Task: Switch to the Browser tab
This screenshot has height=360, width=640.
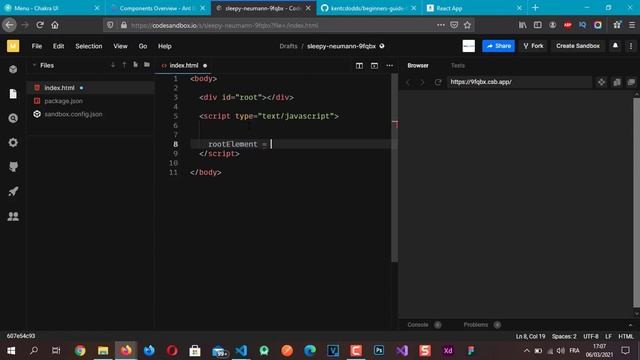Action: pyautogui.click(x=418, y=65)
